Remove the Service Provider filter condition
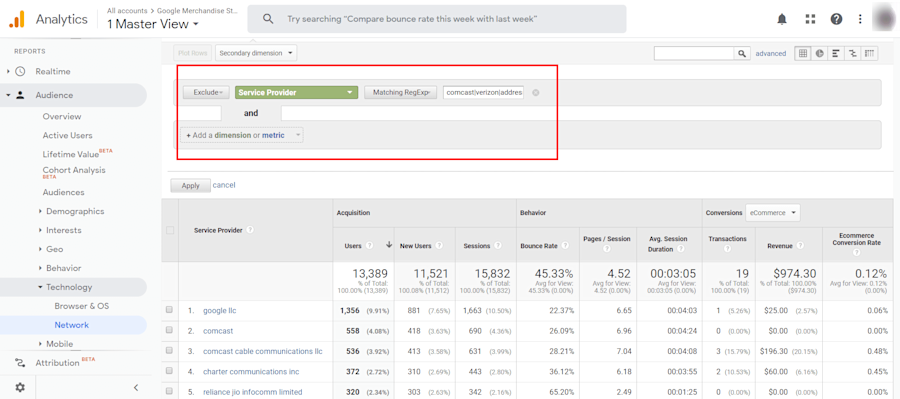Image resolution: width=900 pixels, height=399 pixels. pyautogui.click(x=536, y=92)
